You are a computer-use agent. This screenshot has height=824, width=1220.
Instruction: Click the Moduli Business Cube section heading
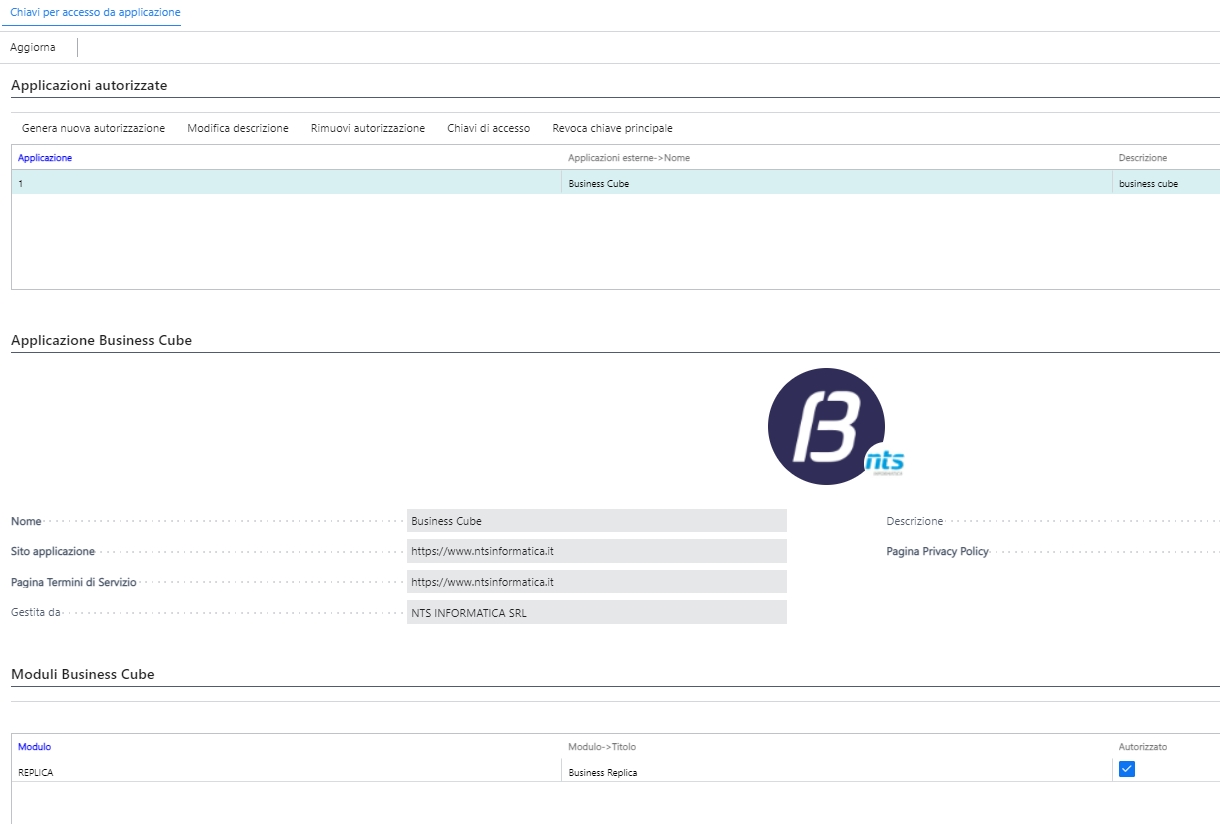pyautogui.click(x=83, y=674)
